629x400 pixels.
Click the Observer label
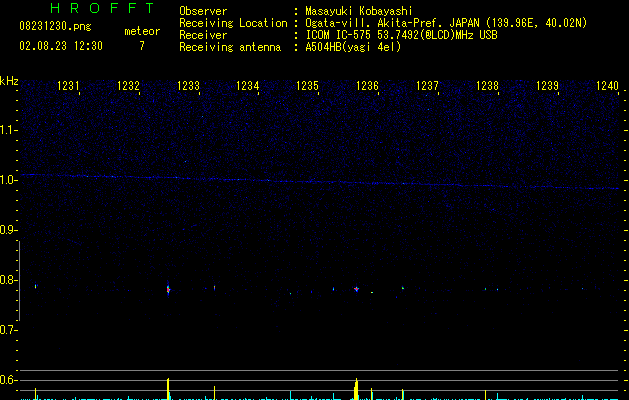pos(203,11)
